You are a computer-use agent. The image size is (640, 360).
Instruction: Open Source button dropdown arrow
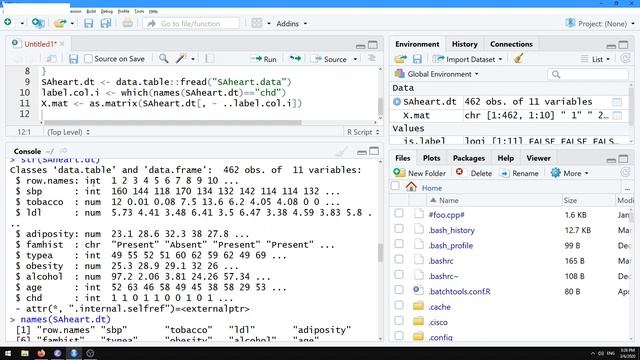[x=355, y=59]
